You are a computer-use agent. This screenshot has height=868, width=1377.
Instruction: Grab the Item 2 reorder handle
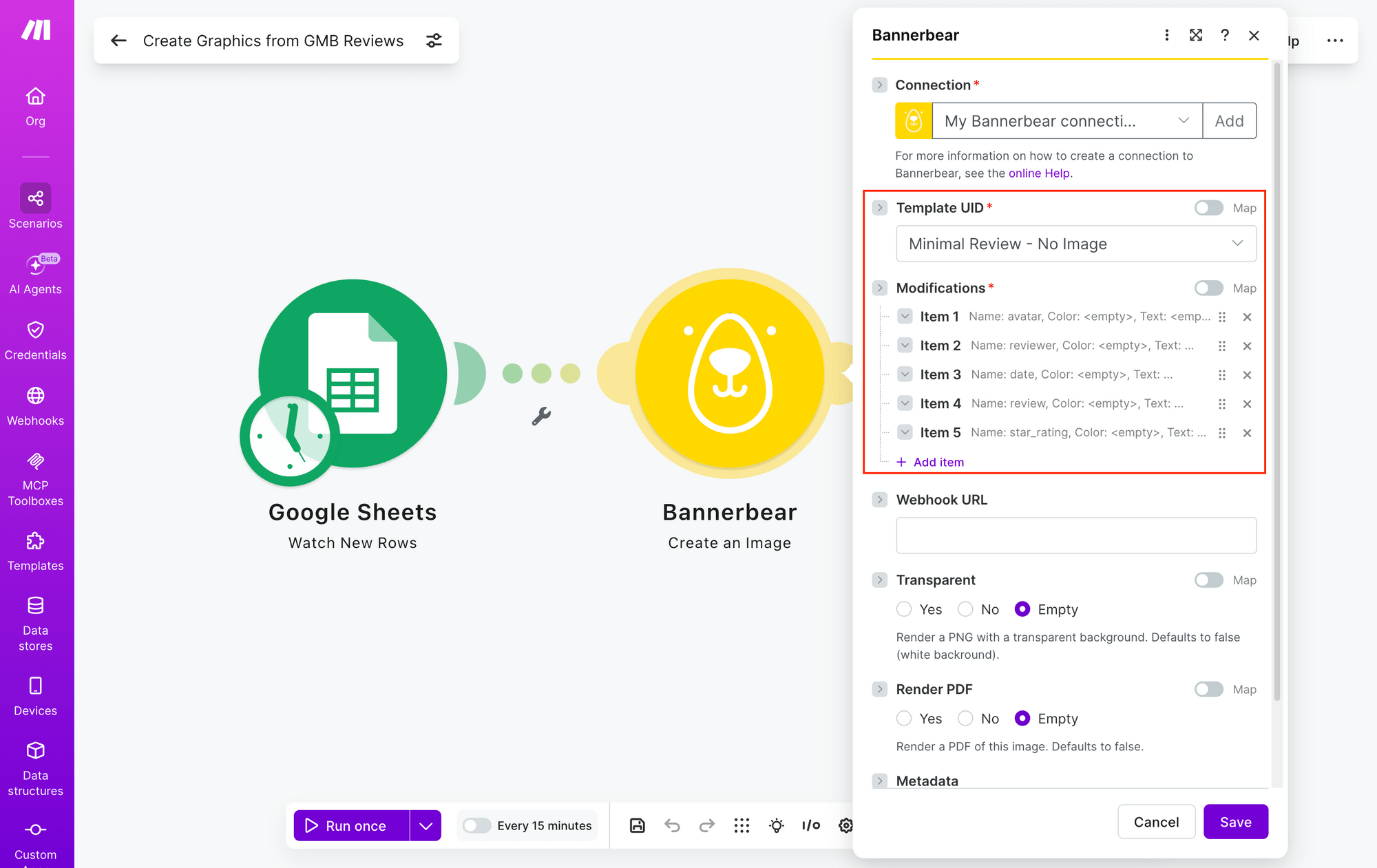(1222, 346)
